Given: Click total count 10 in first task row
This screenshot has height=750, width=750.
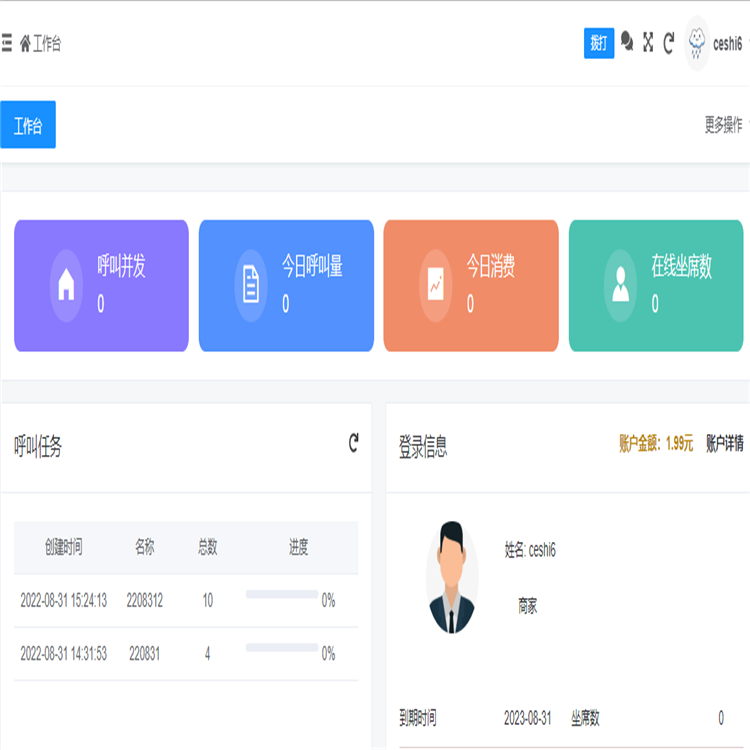Looking at the screenshot, I should pyautogui.click(x=208, y=600).
